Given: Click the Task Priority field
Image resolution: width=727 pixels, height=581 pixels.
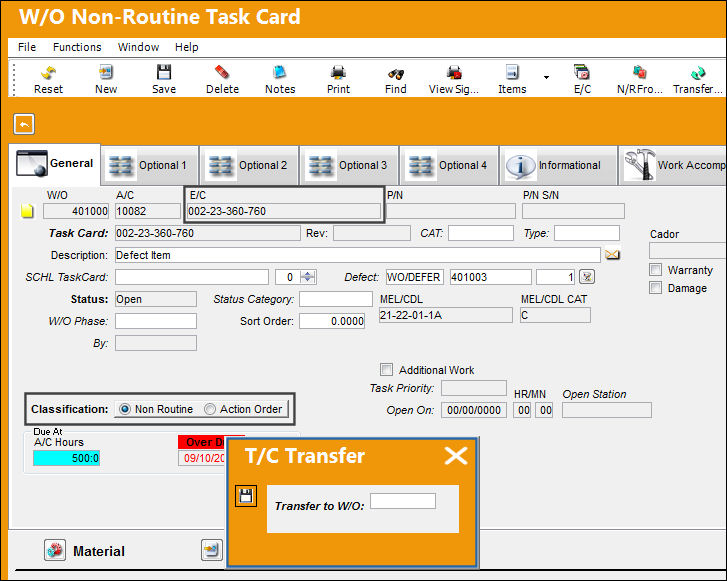Looking at the screenshot, I should tap(474, 388).
